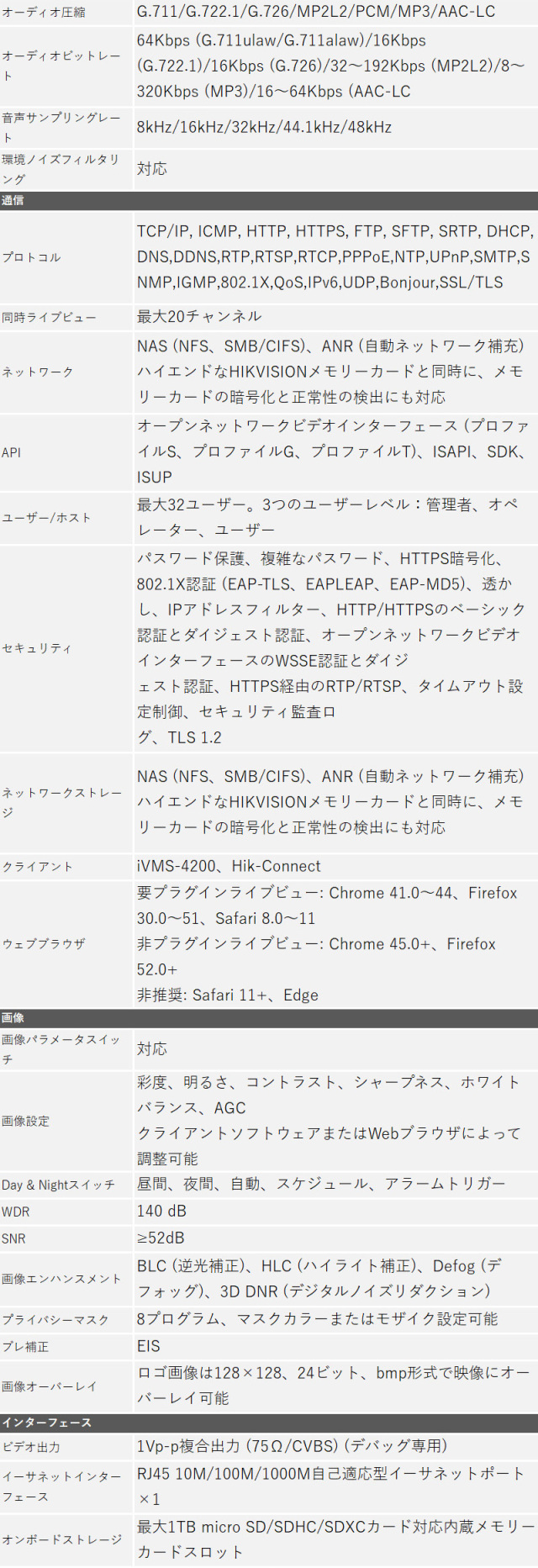538x1568 pixels.
Task: Click the iVMS-4200、Hik-Connect value
Action: (x=229, y=866)
